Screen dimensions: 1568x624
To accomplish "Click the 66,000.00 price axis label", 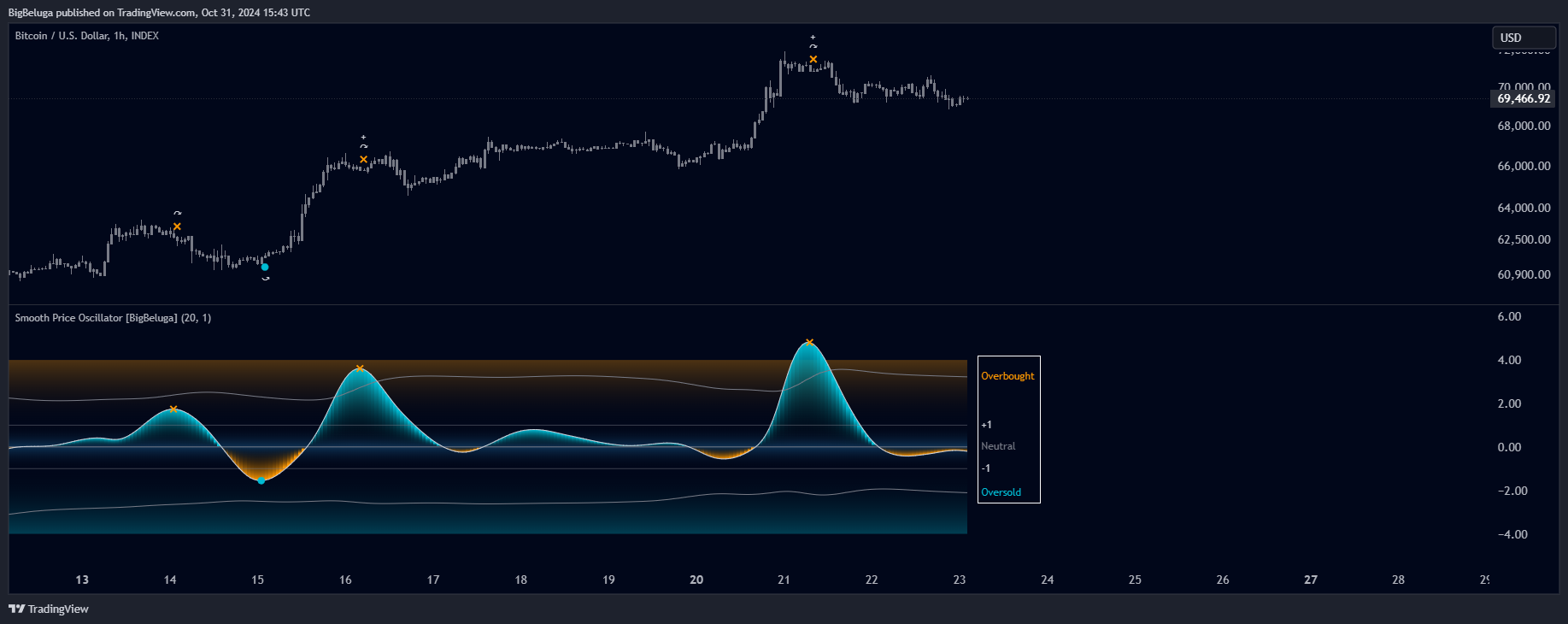I will 1524,166.
